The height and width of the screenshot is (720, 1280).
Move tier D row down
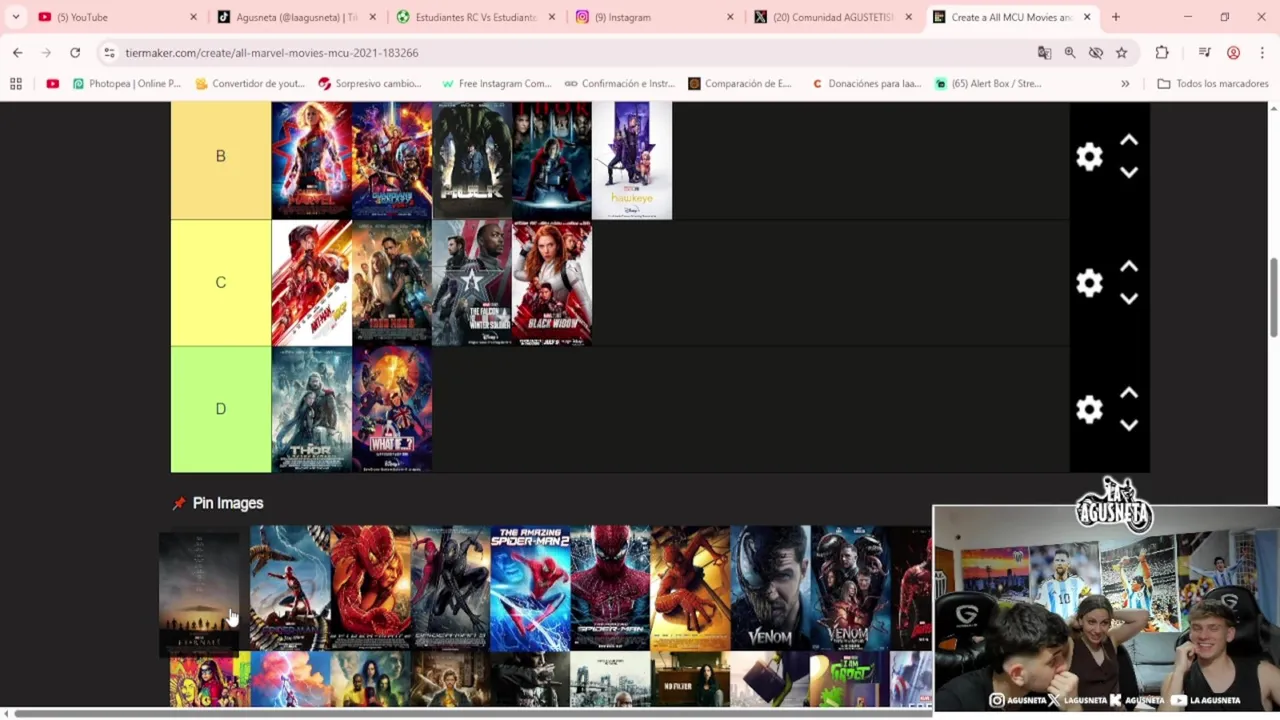[x=1129, y=424]
